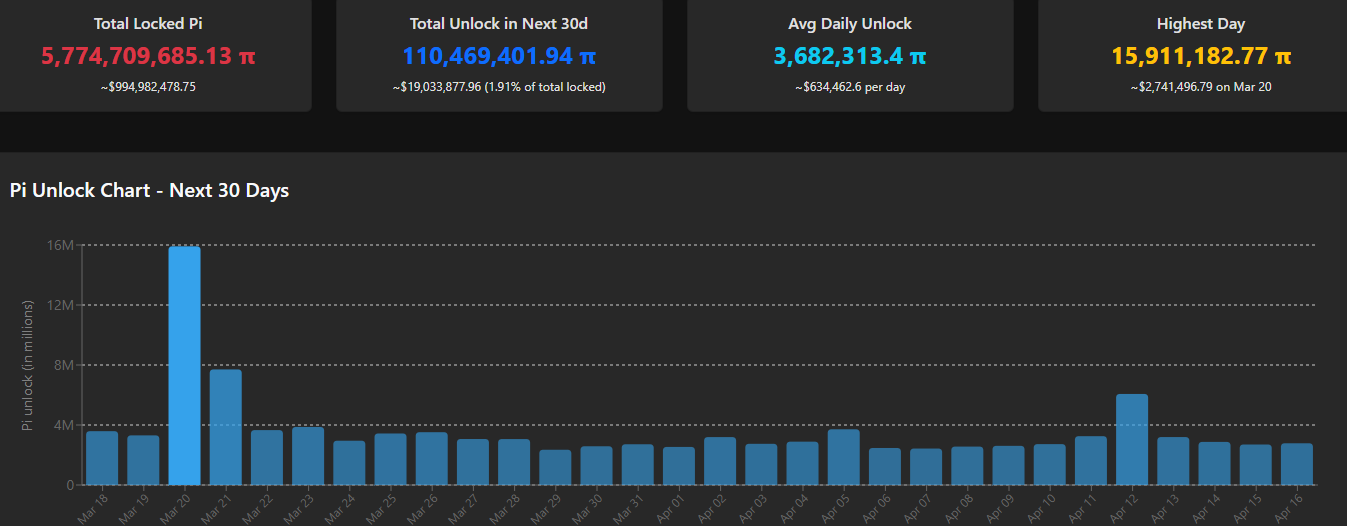Click the 16M y-axis label

click(x=60, y=245)
